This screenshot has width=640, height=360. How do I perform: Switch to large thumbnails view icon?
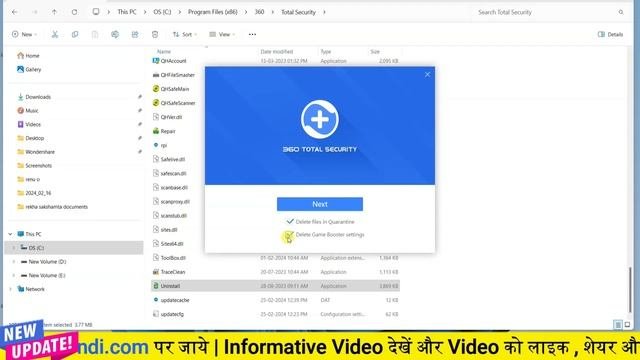tap(627, 325)
